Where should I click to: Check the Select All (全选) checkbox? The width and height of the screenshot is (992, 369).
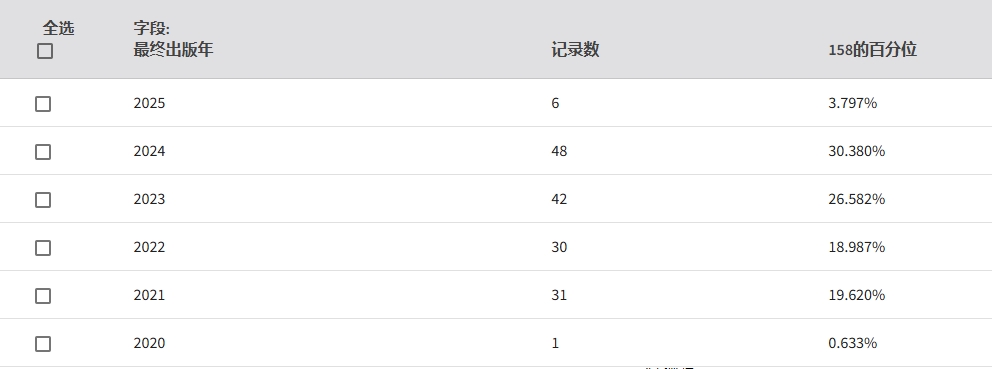click(45, 51)
